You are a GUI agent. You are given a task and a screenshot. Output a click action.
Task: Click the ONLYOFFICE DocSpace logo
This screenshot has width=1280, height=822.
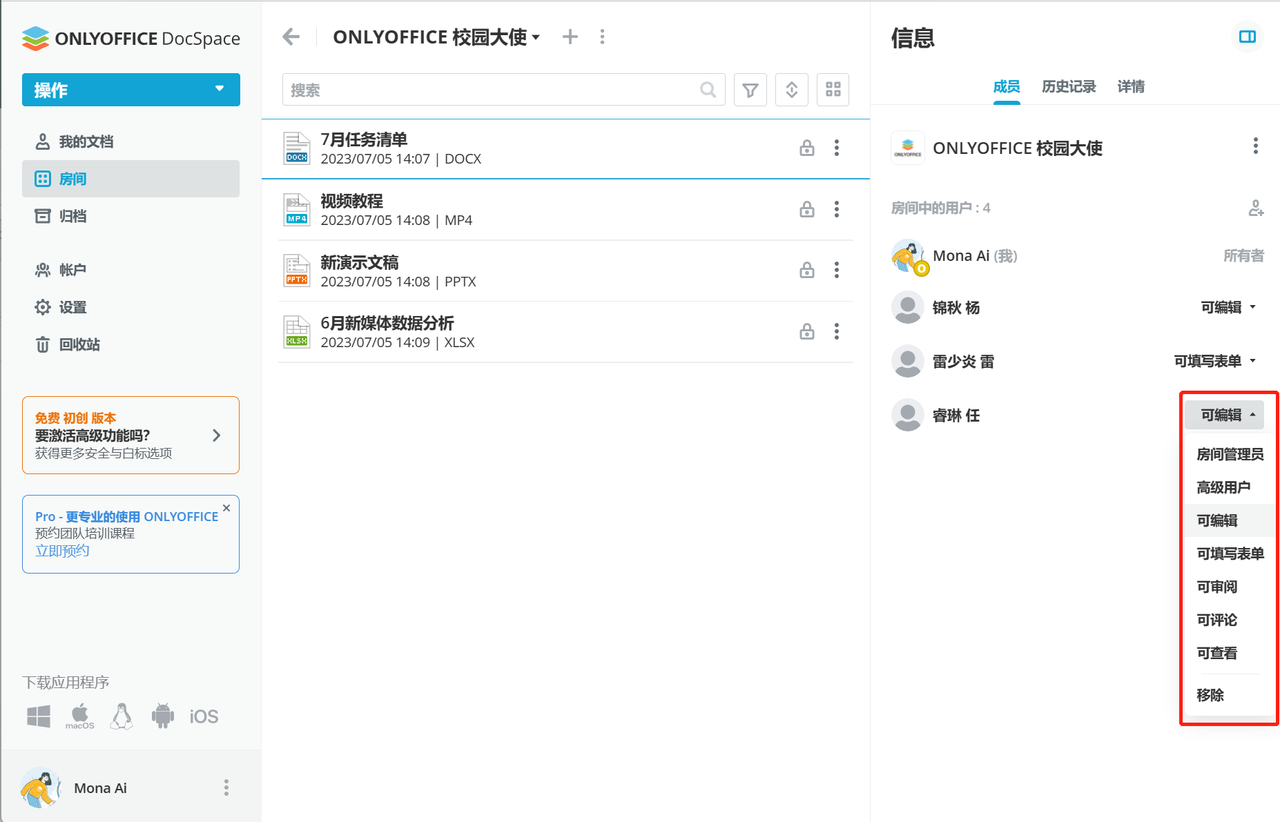tap(131, 38)
